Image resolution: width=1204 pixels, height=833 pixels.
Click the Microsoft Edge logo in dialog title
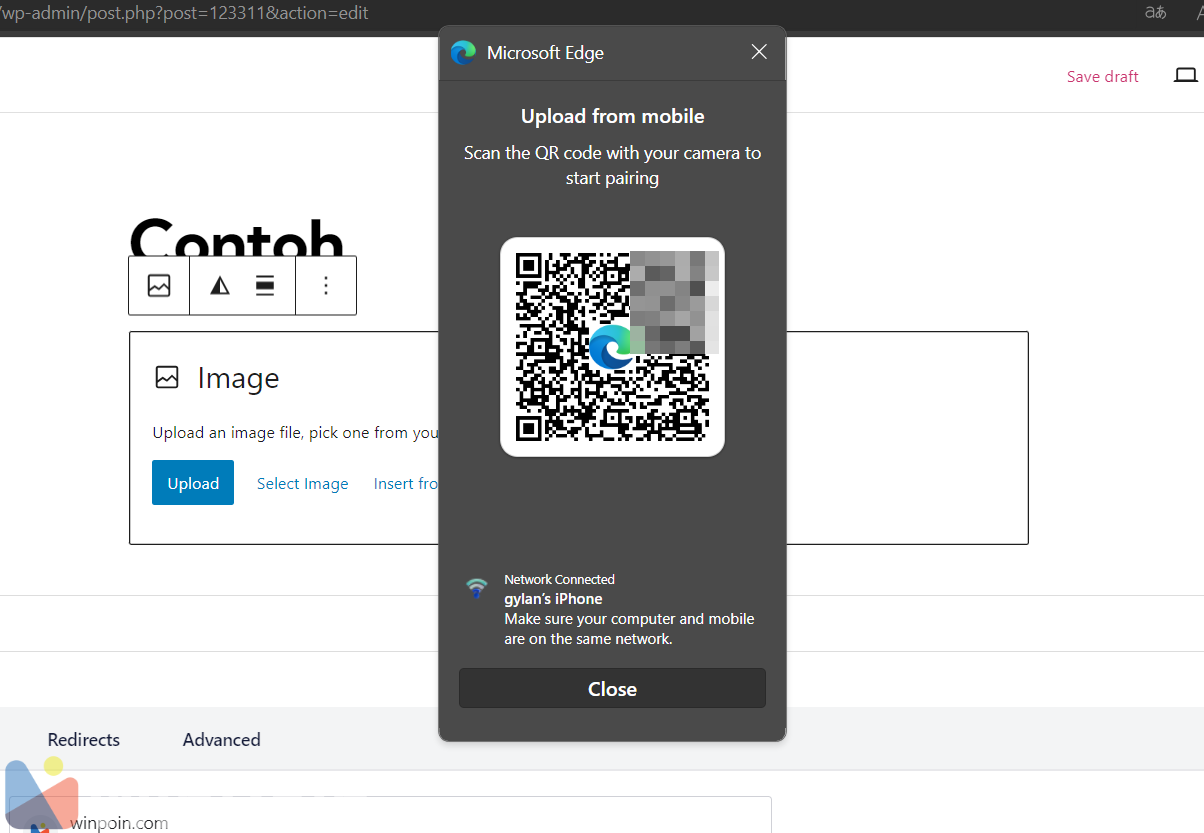tap(463, 53)
